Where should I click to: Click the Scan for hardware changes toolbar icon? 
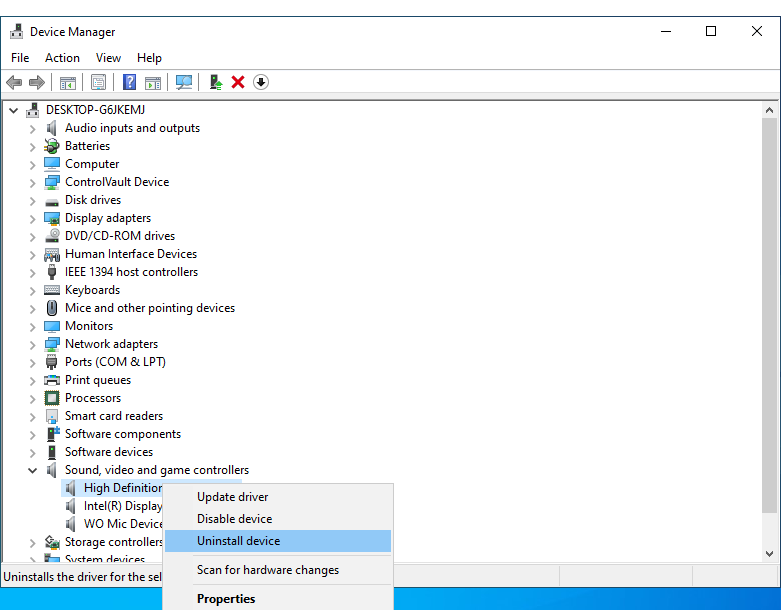184,82
